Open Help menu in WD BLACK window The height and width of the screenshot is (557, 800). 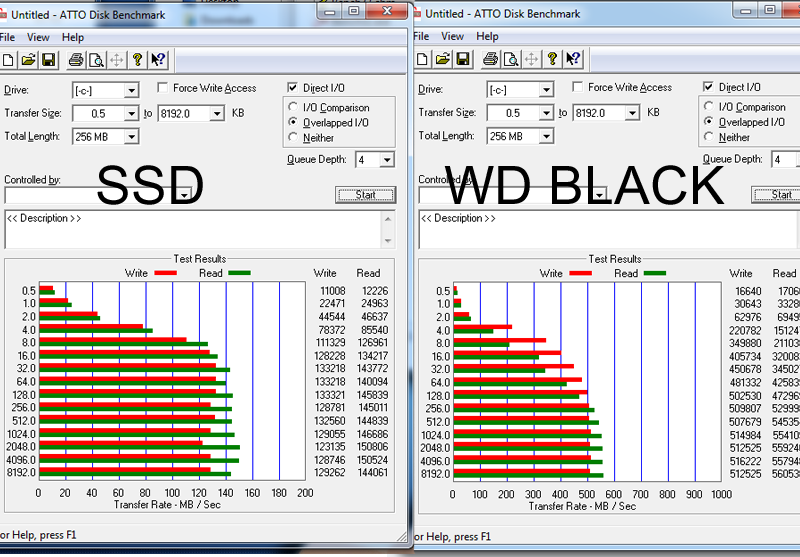tap(487, 36)
